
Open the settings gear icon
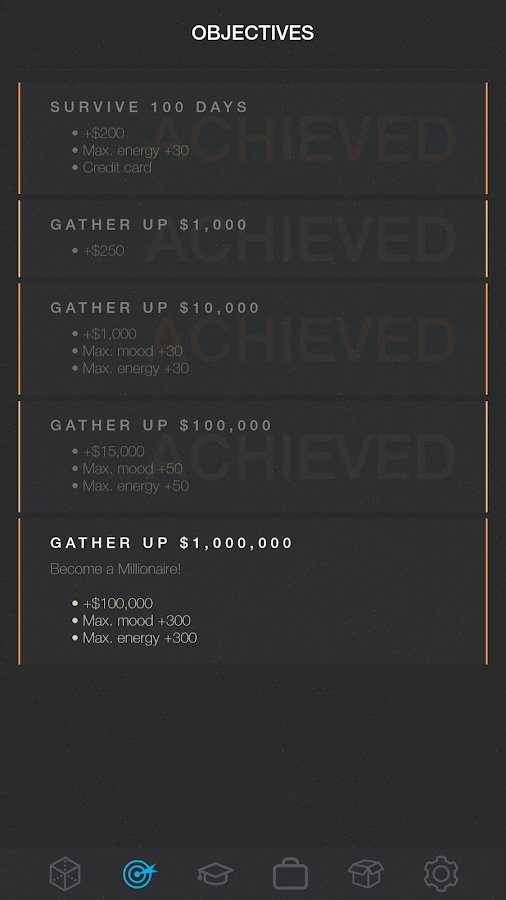click(441, 874)
